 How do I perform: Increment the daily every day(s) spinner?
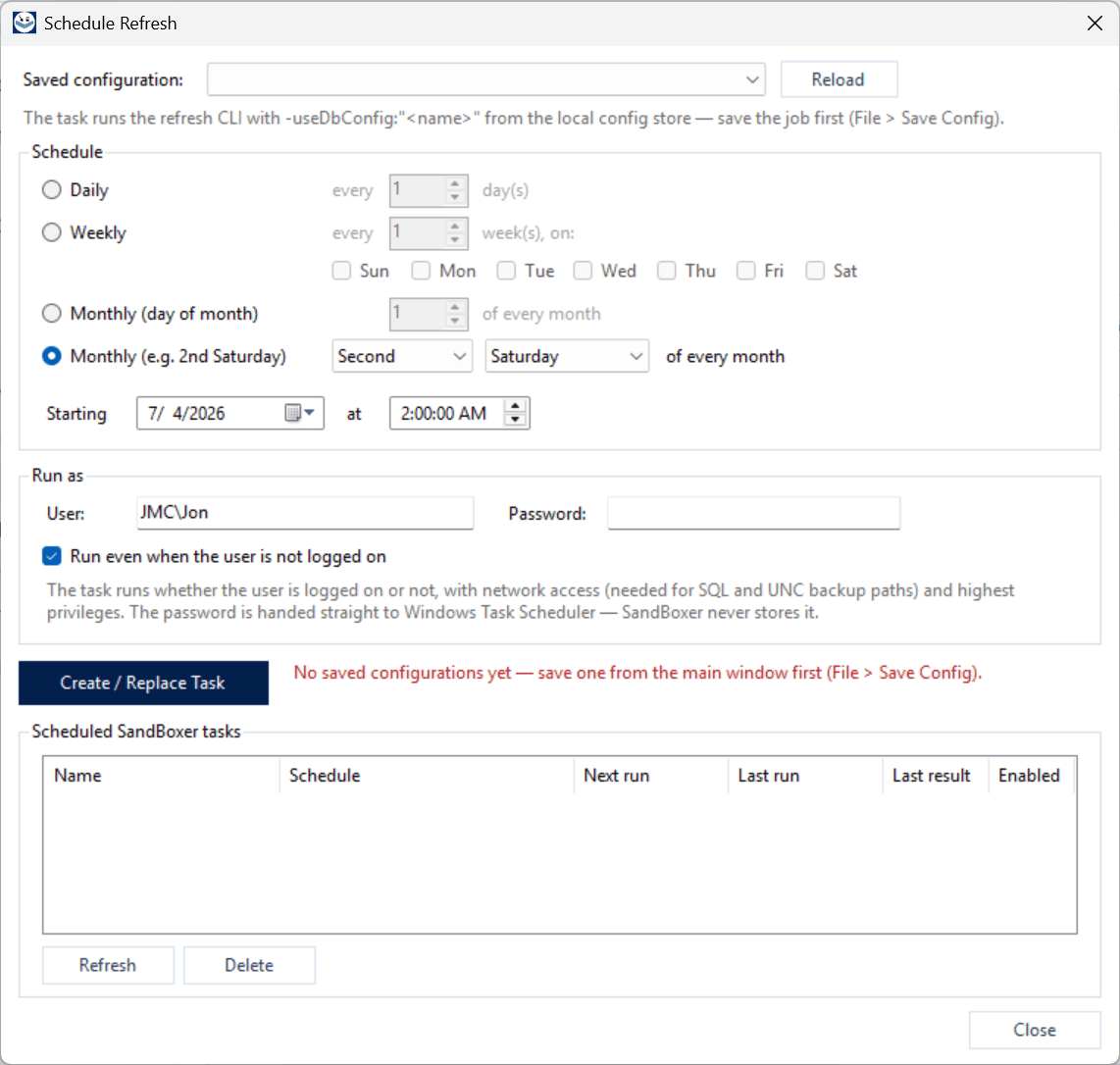[x=455, y=183]
